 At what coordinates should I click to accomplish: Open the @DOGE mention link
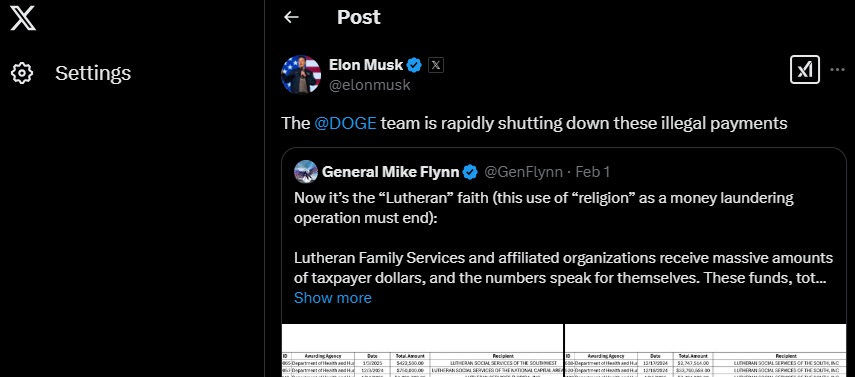pos(345,123)
